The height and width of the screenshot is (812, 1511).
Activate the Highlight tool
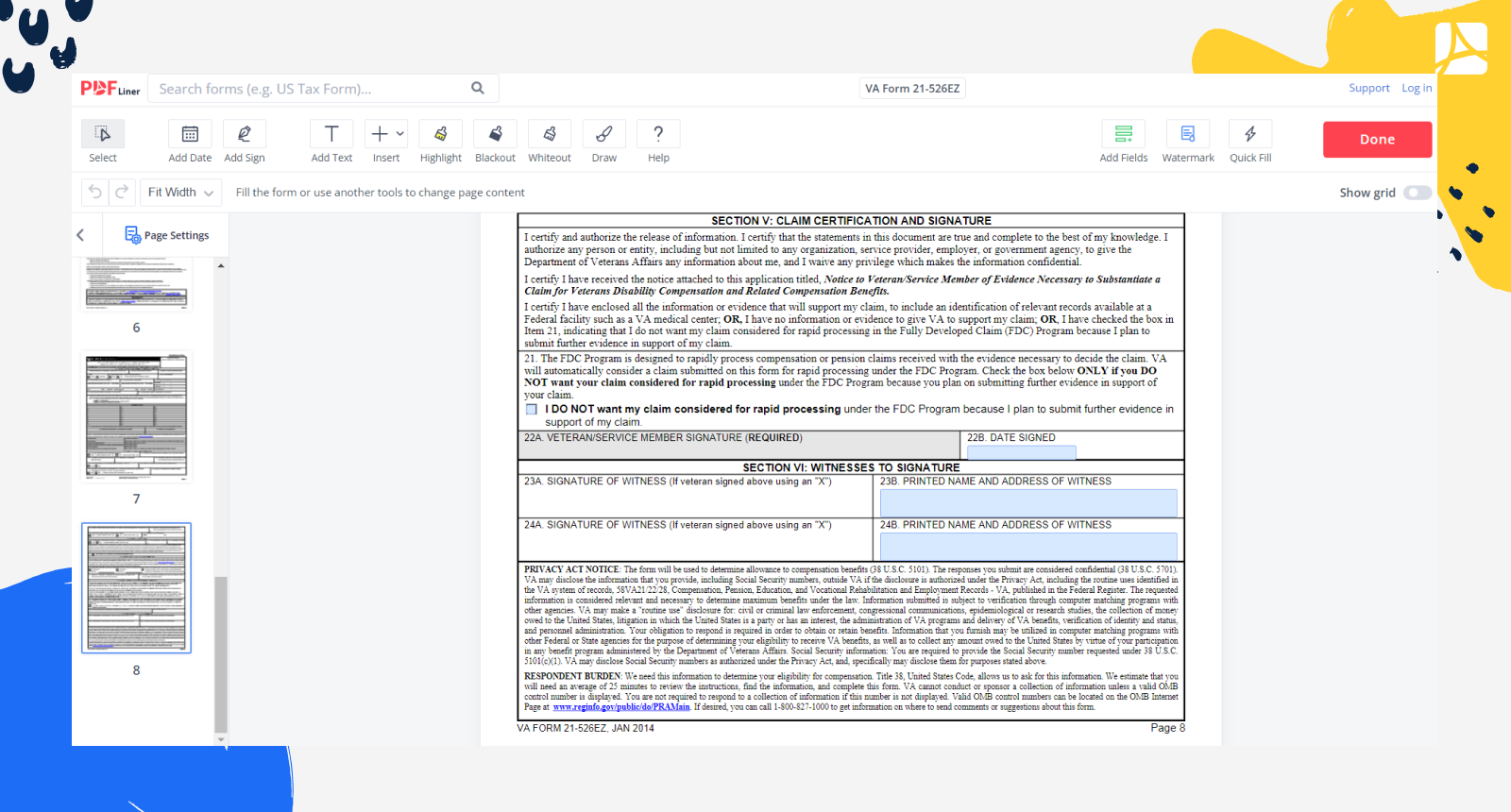[x=440, y=135]
